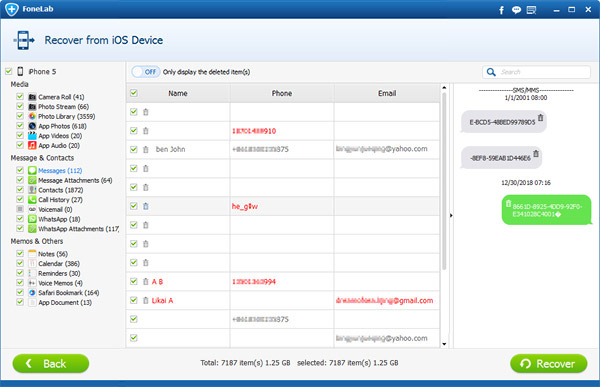This screenshot has width=600, height=387.
Task: Click the Recover from iOS Device phone icon
Action: pyautogui.click(x=24, y=40)
